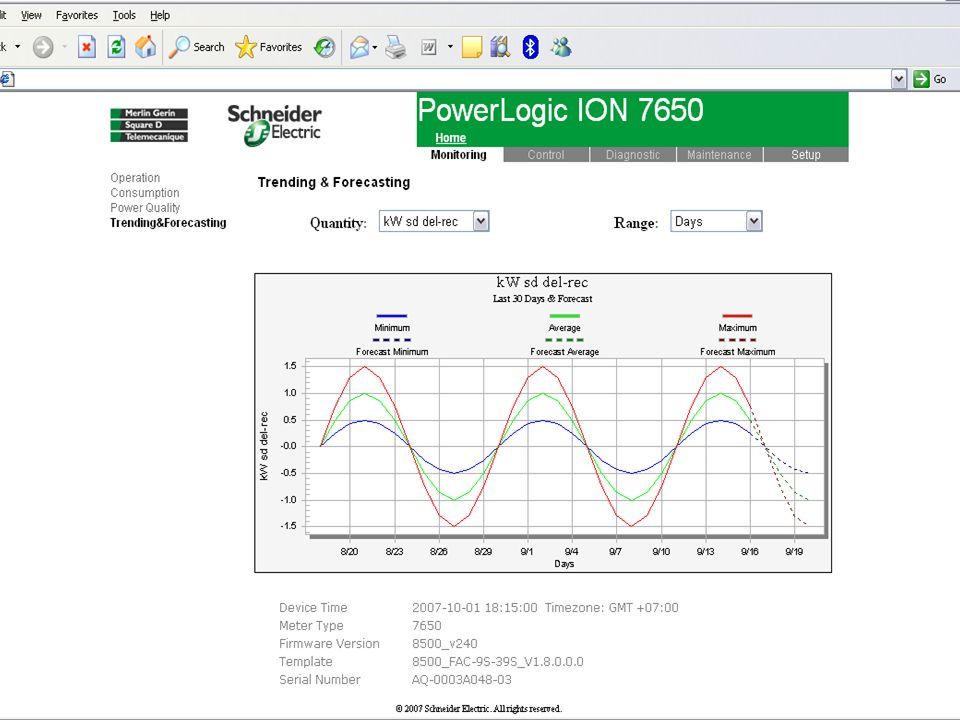Click the firmware version 8500_v240

(444, 644)
